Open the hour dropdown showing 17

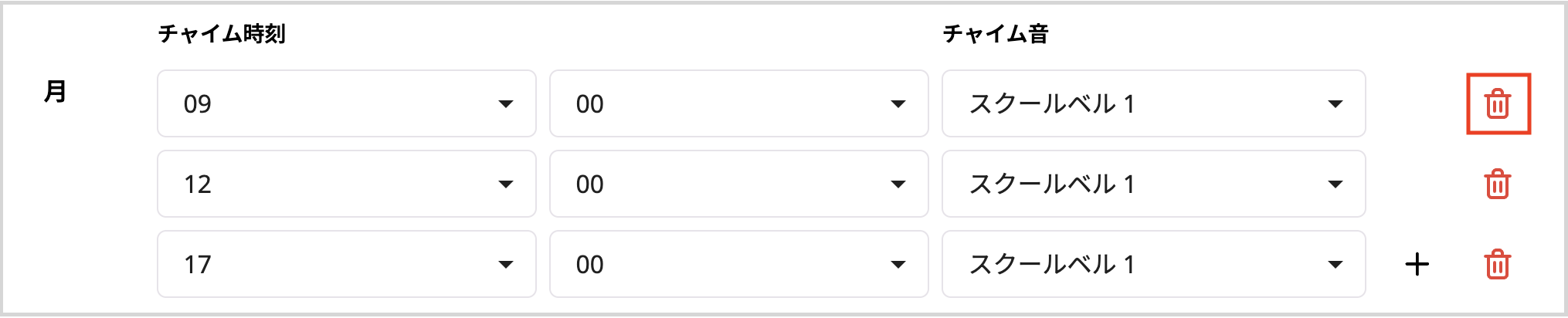pyautogui.click(x=347, y=264)
